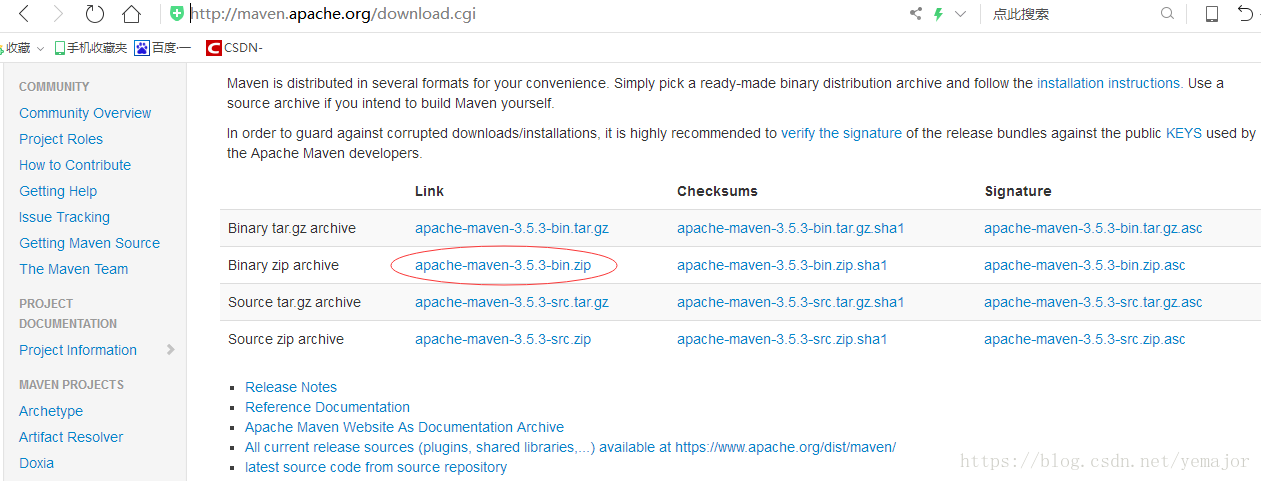
Task: Click the mobile device icon in toolbar
Action: [x=1212, y=14]
